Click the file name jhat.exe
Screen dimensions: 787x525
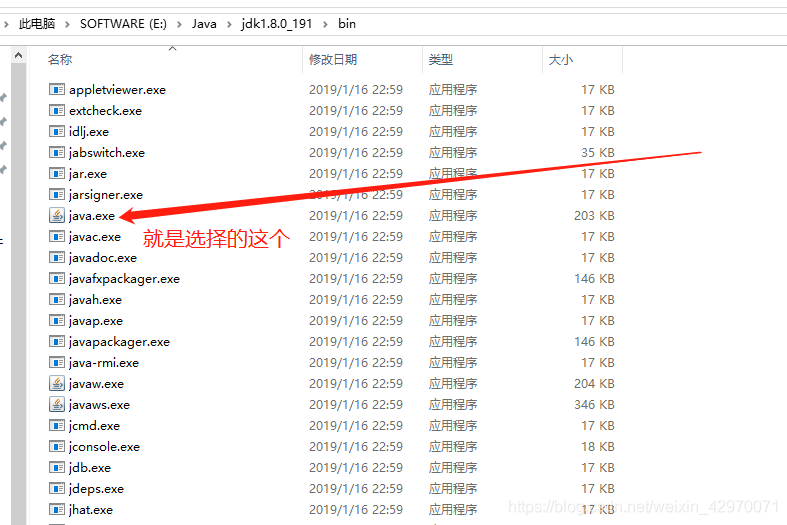tap(91, 510)
